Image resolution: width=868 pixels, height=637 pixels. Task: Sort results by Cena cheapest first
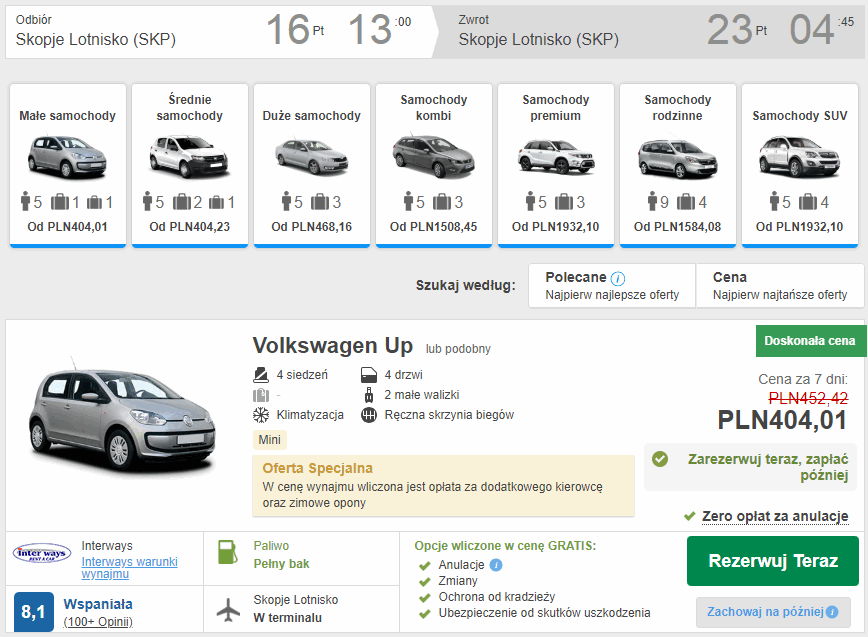779,285
